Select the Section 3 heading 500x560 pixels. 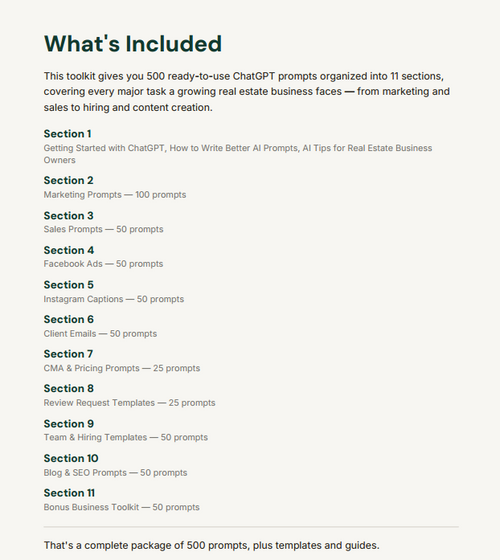coord(69,216)
